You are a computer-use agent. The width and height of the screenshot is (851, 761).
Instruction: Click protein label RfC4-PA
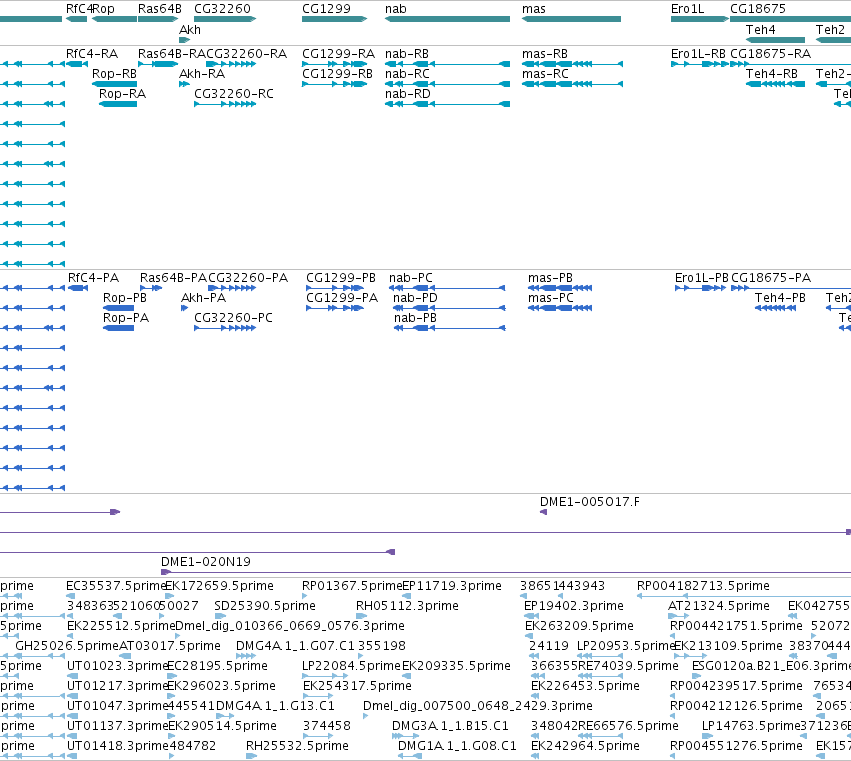pyautogui.click(x=93, y=278)
